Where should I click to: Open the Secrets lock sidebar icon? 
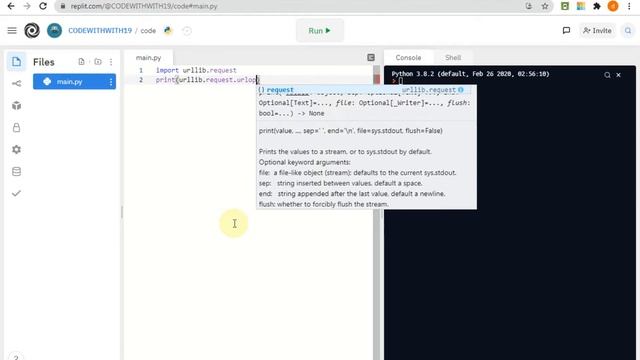pos(16,128)
